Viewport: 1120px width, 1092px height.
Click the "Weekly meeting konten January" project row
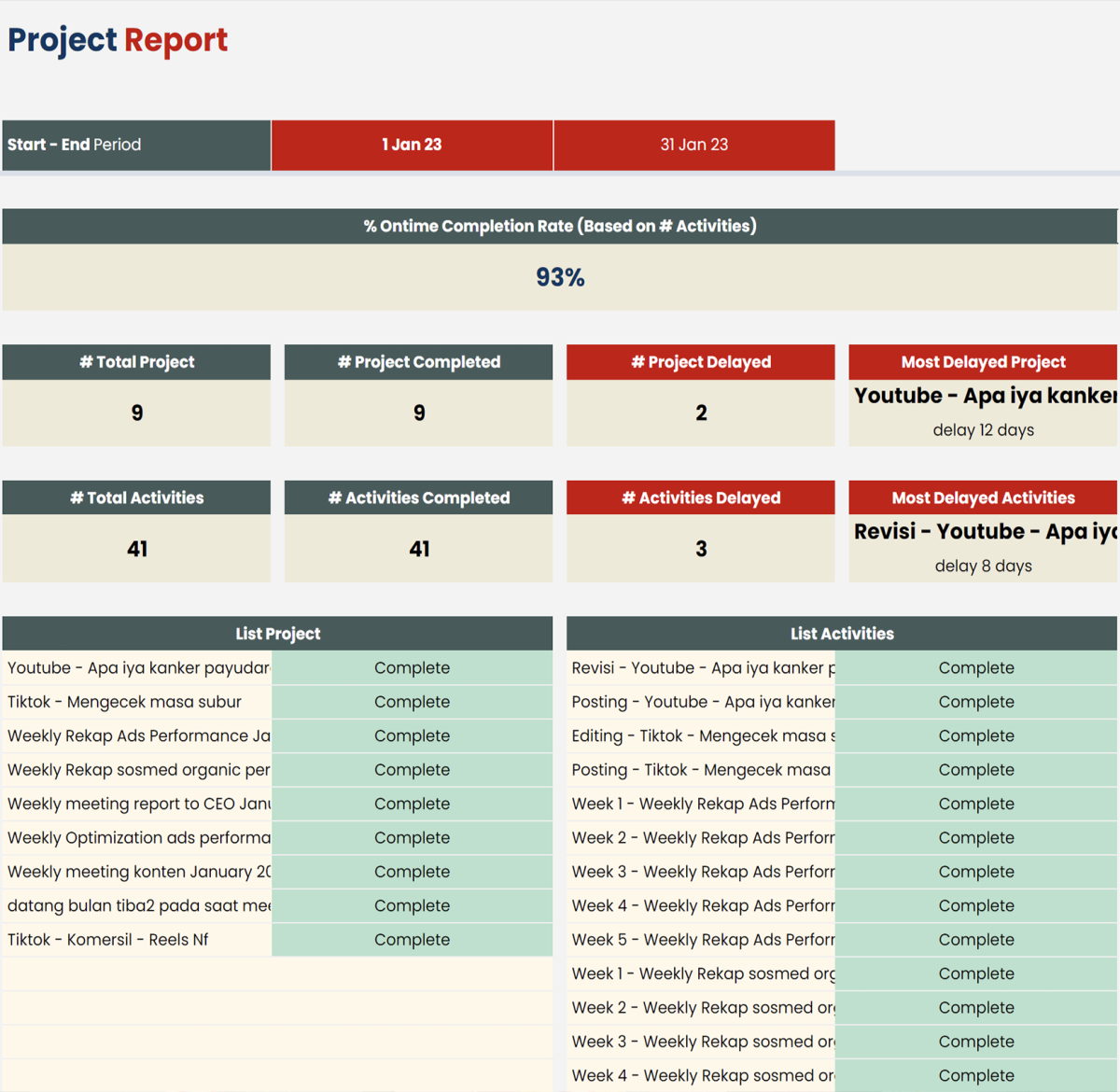point(137,872)
